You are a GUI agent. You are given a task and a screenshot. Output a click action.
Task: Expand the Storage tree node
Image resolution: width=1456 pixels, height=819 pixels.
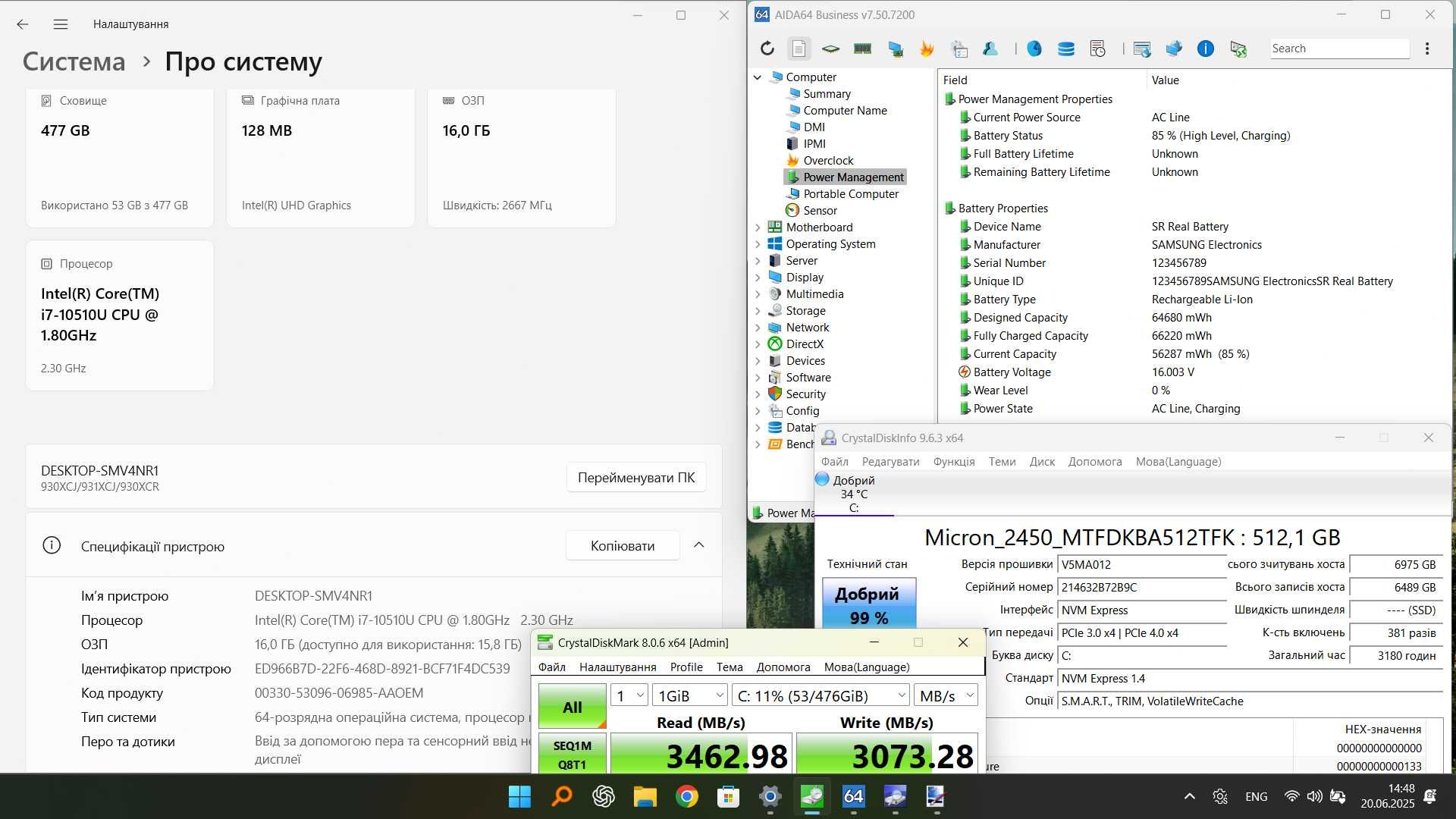pos(758,311)
